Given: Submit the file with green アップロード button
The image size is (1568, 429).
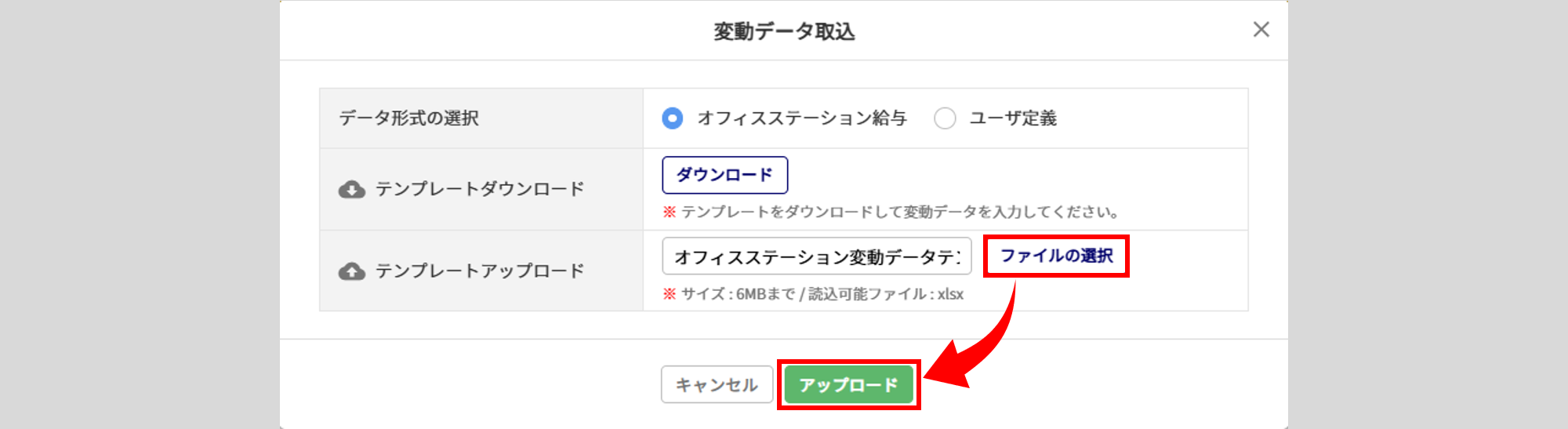Looking at the screenshot, I should (848, 385).
